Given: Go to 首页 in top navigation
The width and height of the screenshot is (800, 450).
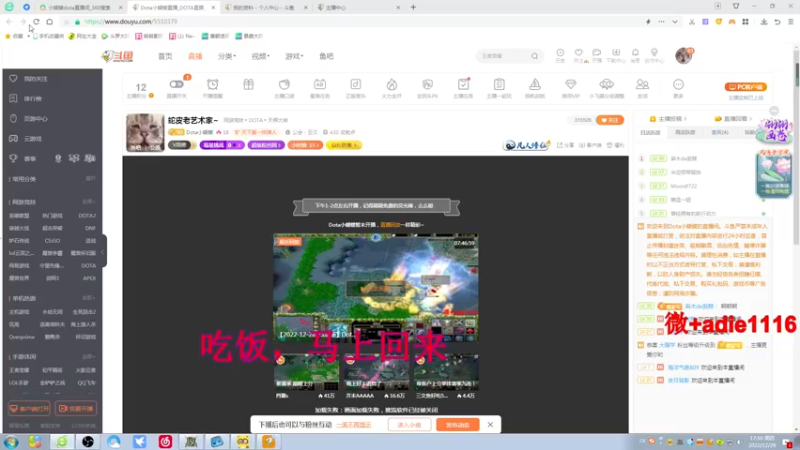Looking at the screenshot, I should coord(165,56).
